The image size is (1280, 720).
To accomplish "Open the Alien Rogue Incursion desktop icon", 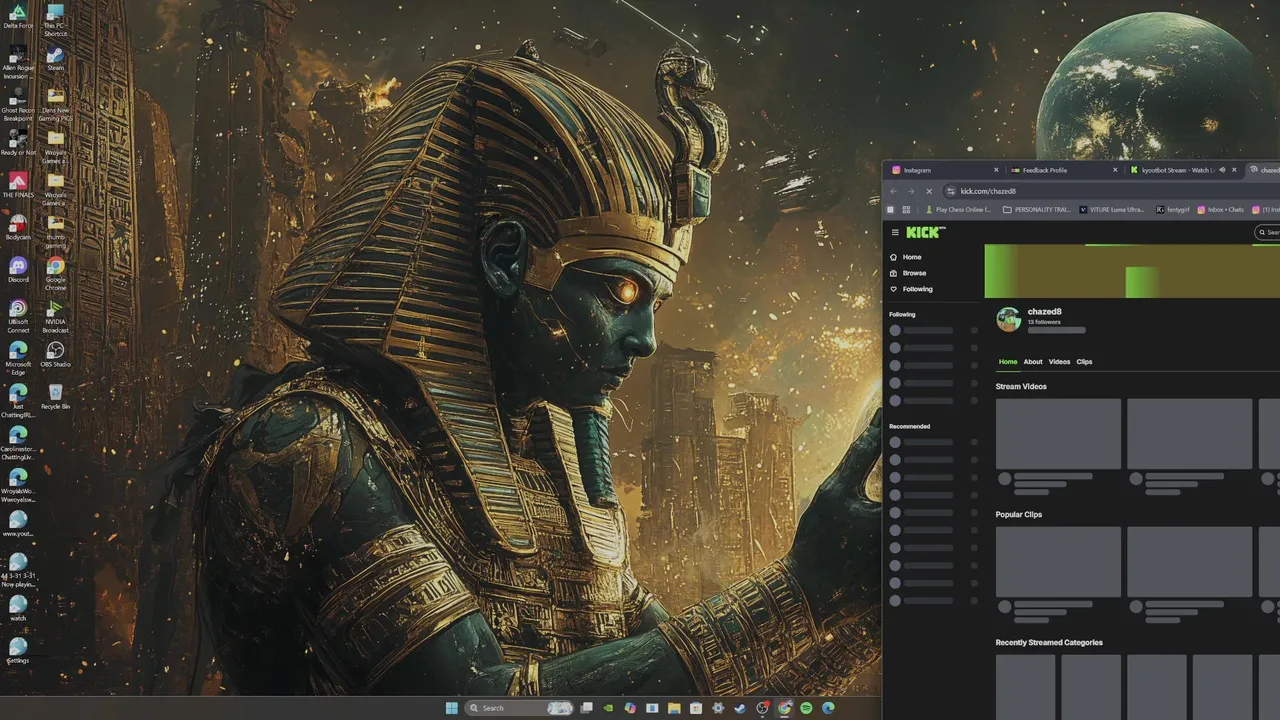I will click(x=17, y=63).
